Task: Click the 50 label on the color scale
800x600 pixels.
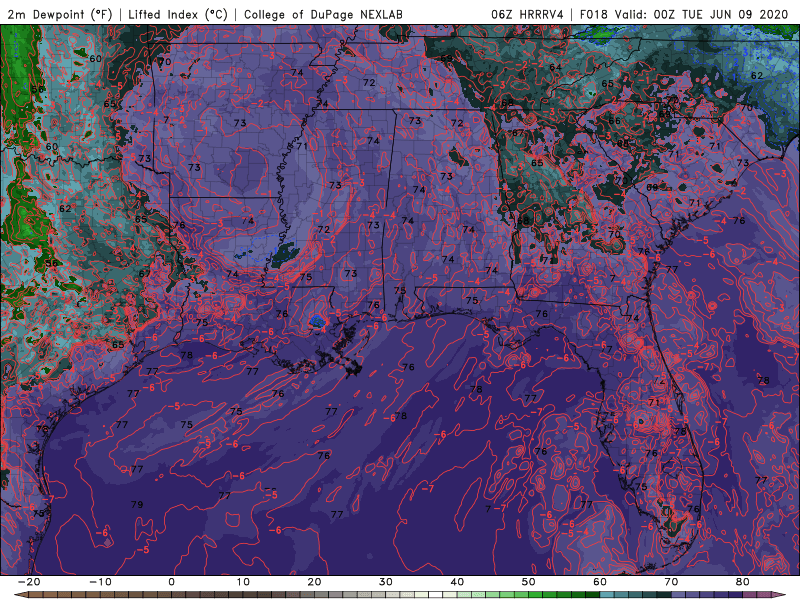Action: click(529, 582)
